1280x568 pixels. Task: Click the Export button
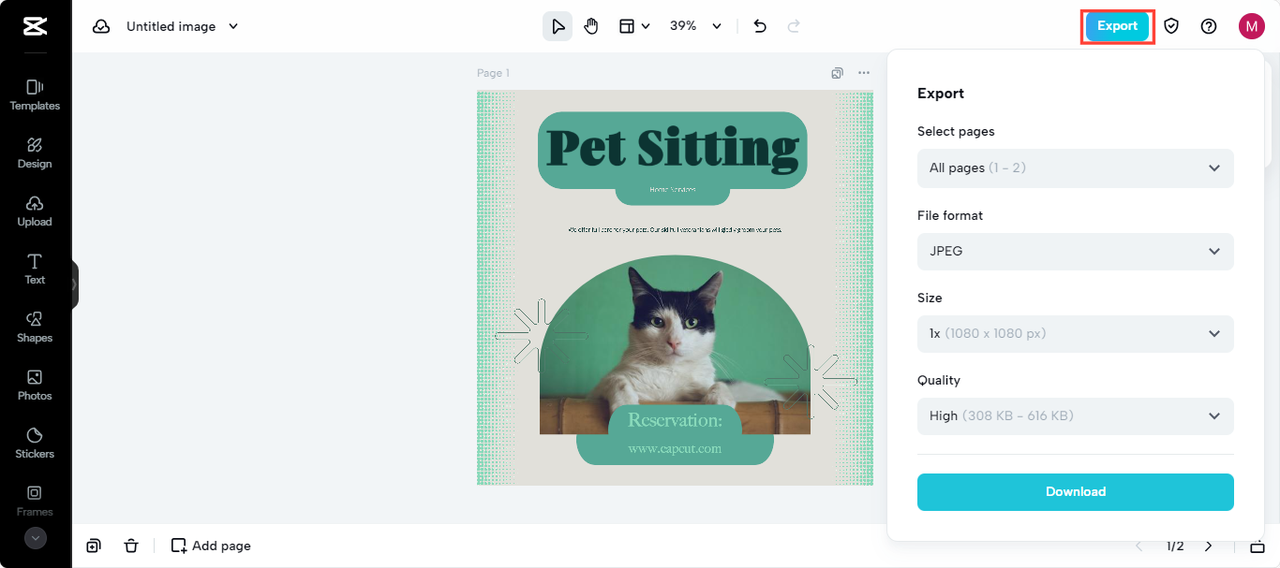pyautogui.click(x=1117, y=26)
